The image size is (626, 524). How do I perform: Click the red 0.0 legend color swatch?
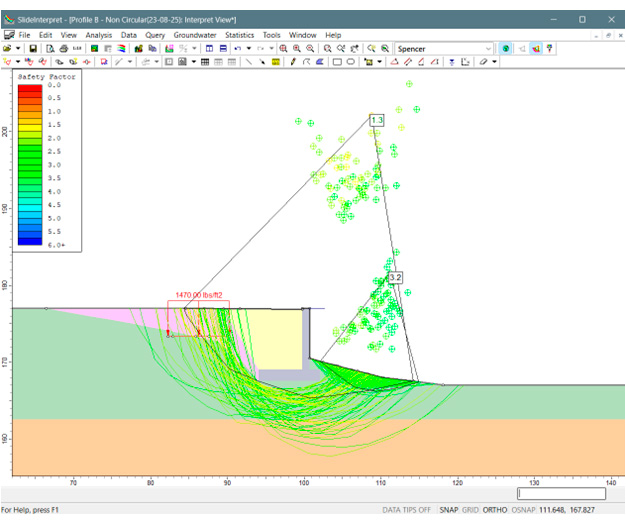(30, 87)
